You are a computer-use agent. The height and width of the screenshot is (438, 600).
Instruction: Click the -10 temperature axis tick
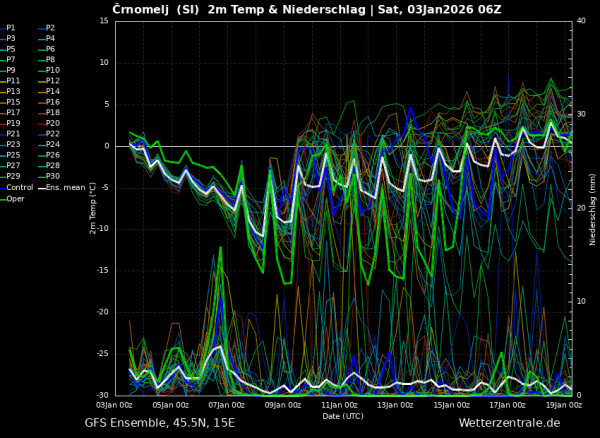pos(103,229)
